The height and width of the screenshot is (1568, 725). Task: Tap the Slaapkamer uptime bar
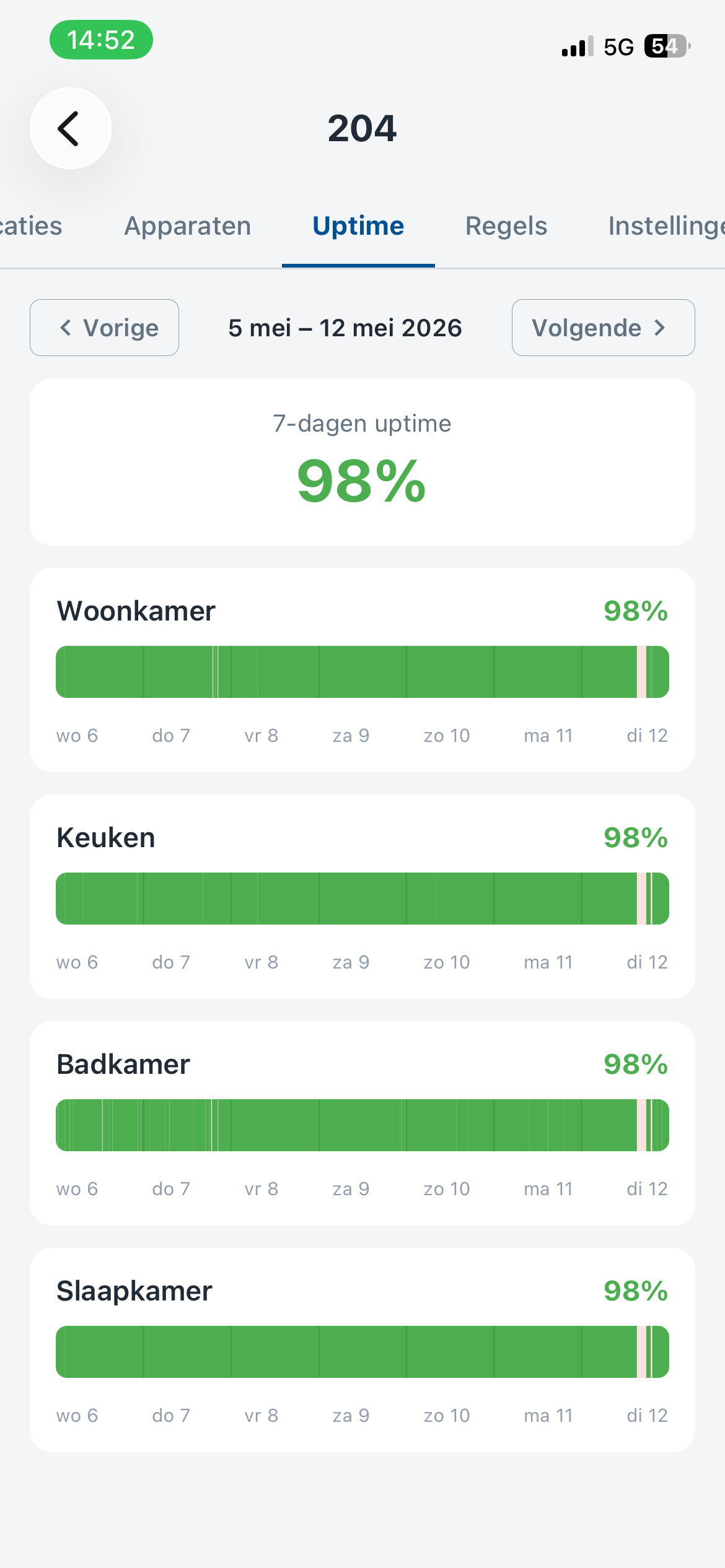point(362,1352)
